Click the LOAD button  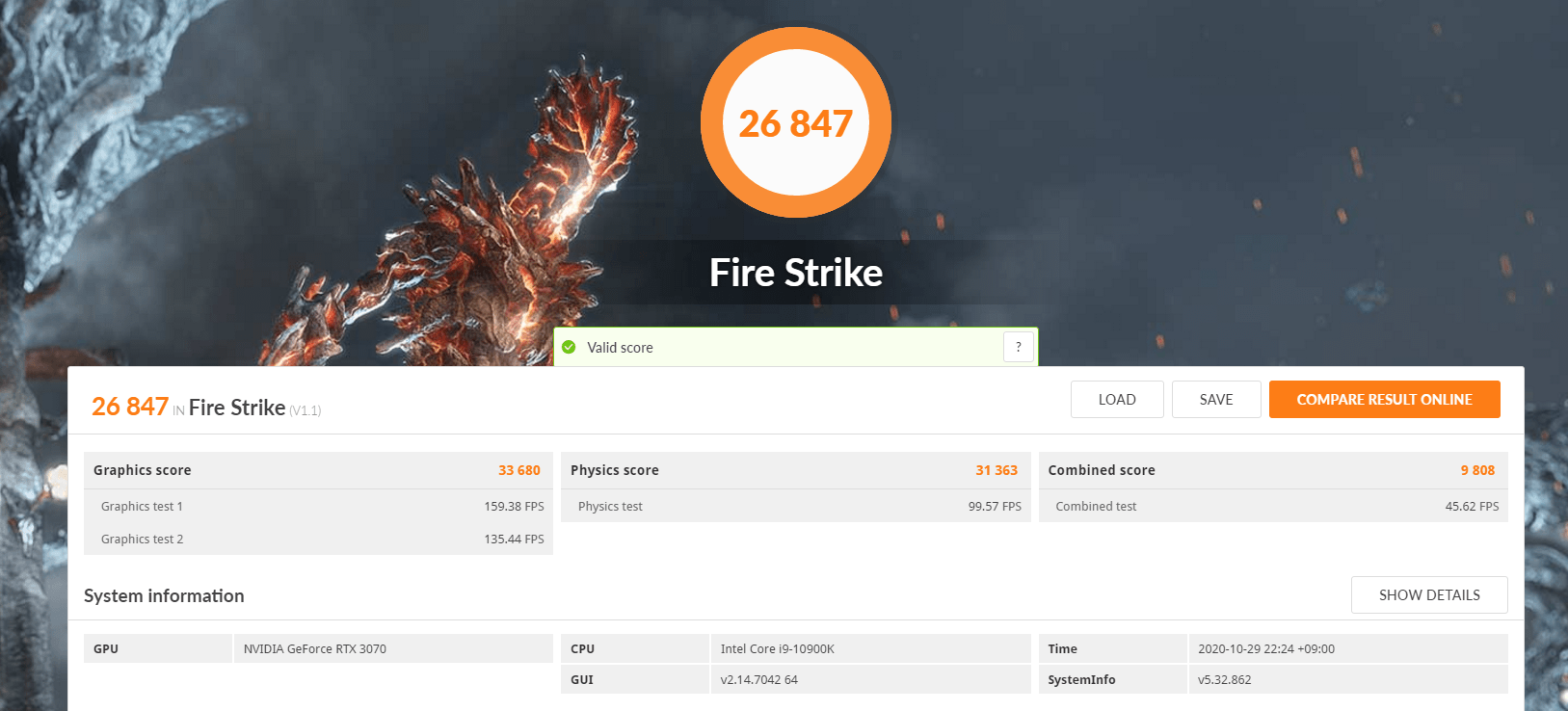click(1117, 399)
